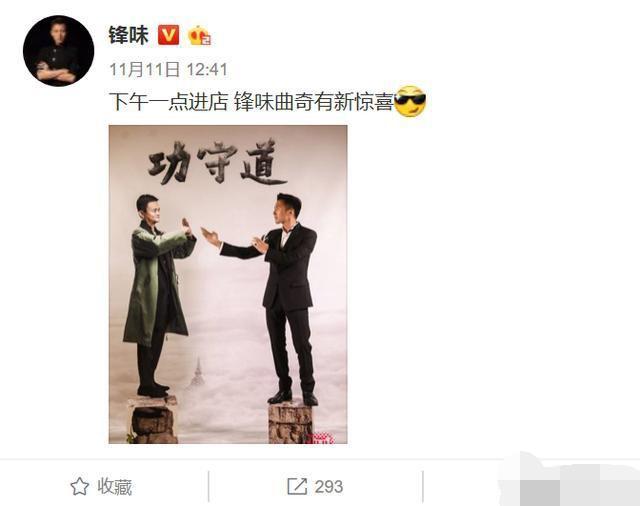Click the username 锋味
Screen dimensions: 640x506
(129, 35)
